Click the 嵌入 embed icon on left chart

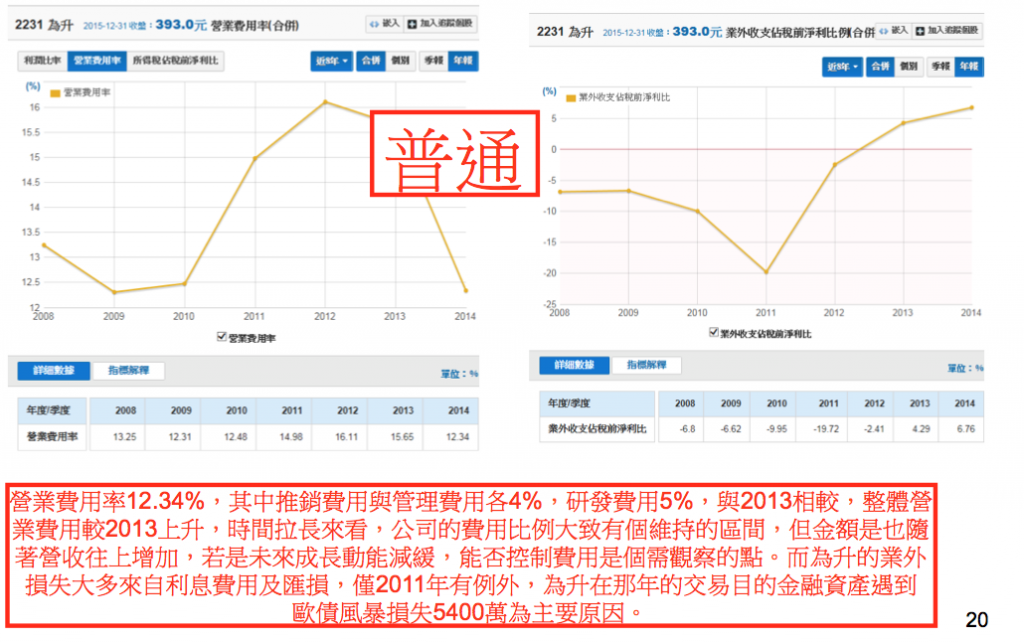(375, 23)
